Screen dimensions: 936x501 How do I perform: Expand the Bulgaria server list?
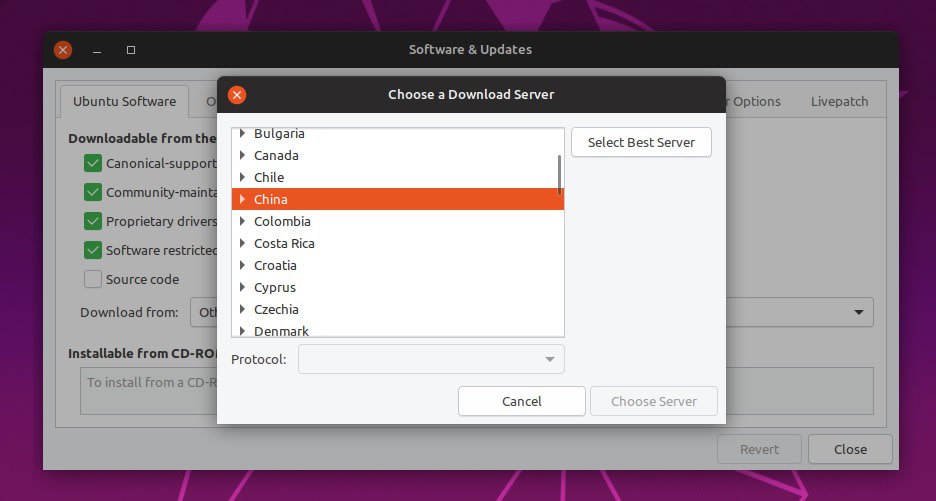242,133
